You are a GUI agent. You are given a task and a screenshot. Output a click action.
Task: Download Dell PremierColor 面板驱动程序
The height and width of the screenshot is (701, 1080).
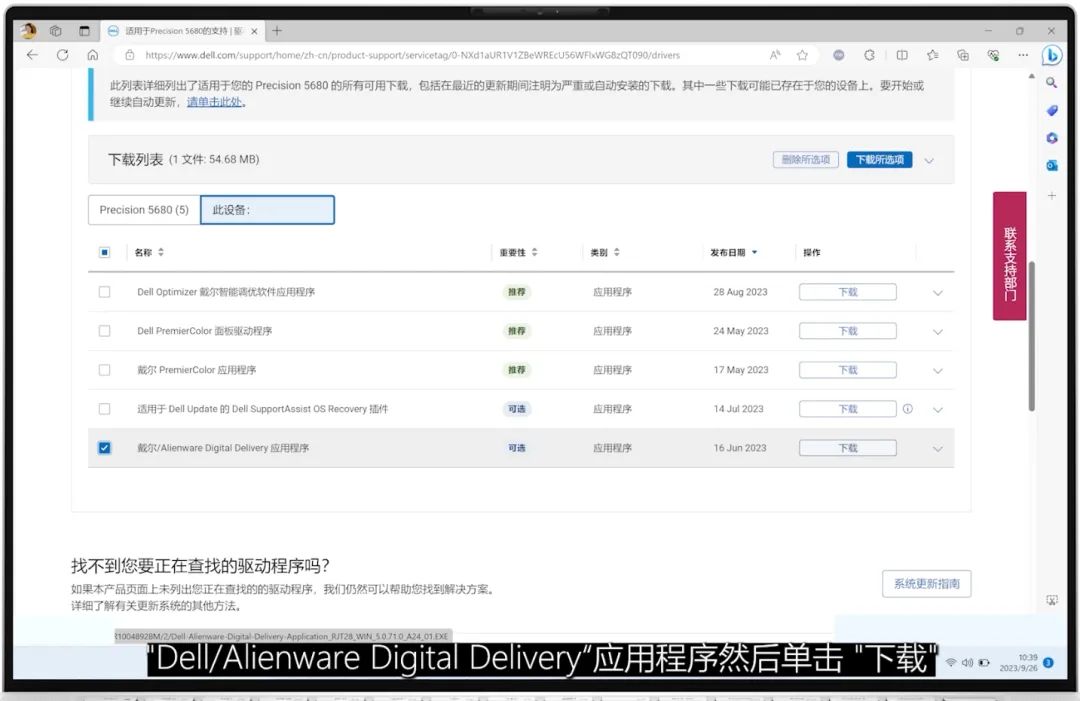[848, 331]
